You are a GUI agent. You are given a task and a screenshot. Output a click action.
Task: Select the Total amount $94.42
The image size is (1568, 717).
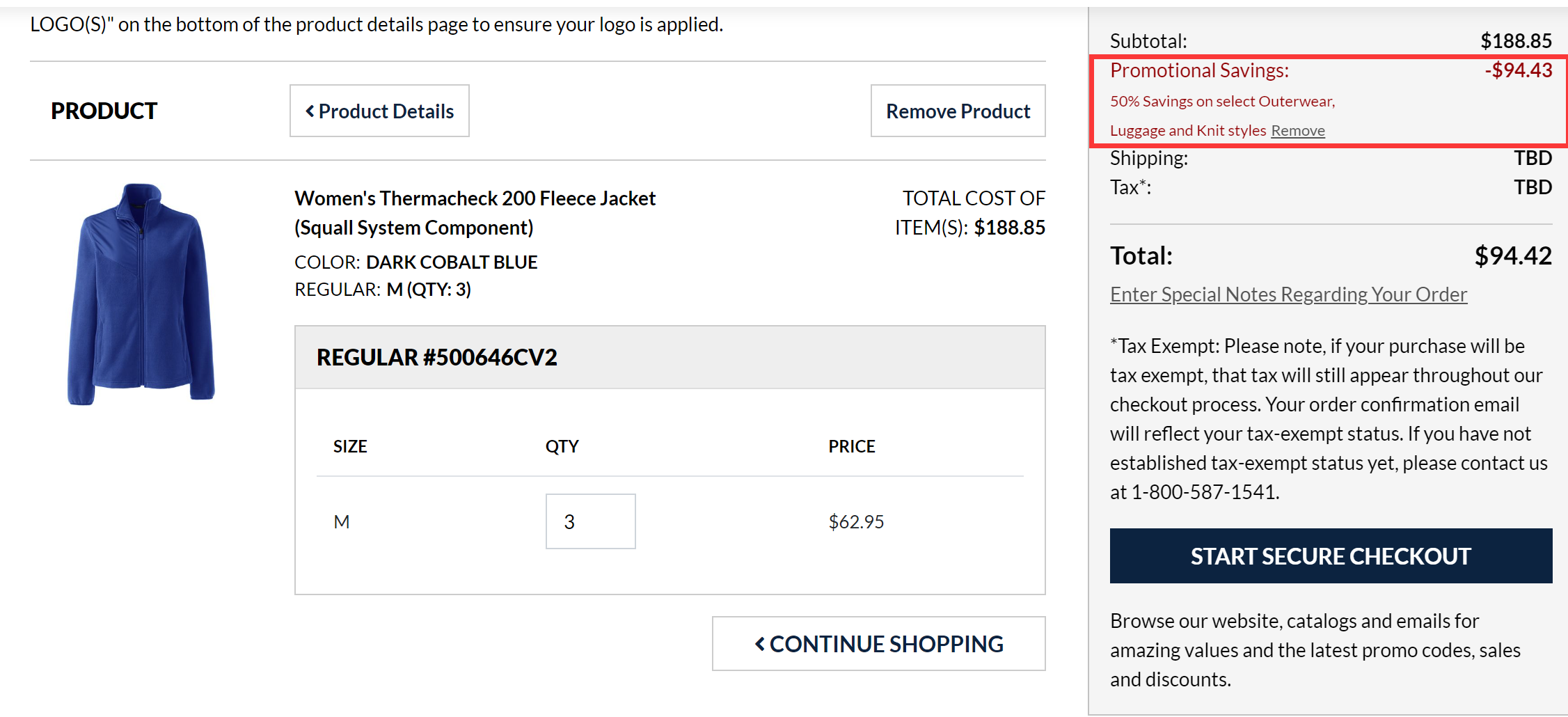point(1513,255)
